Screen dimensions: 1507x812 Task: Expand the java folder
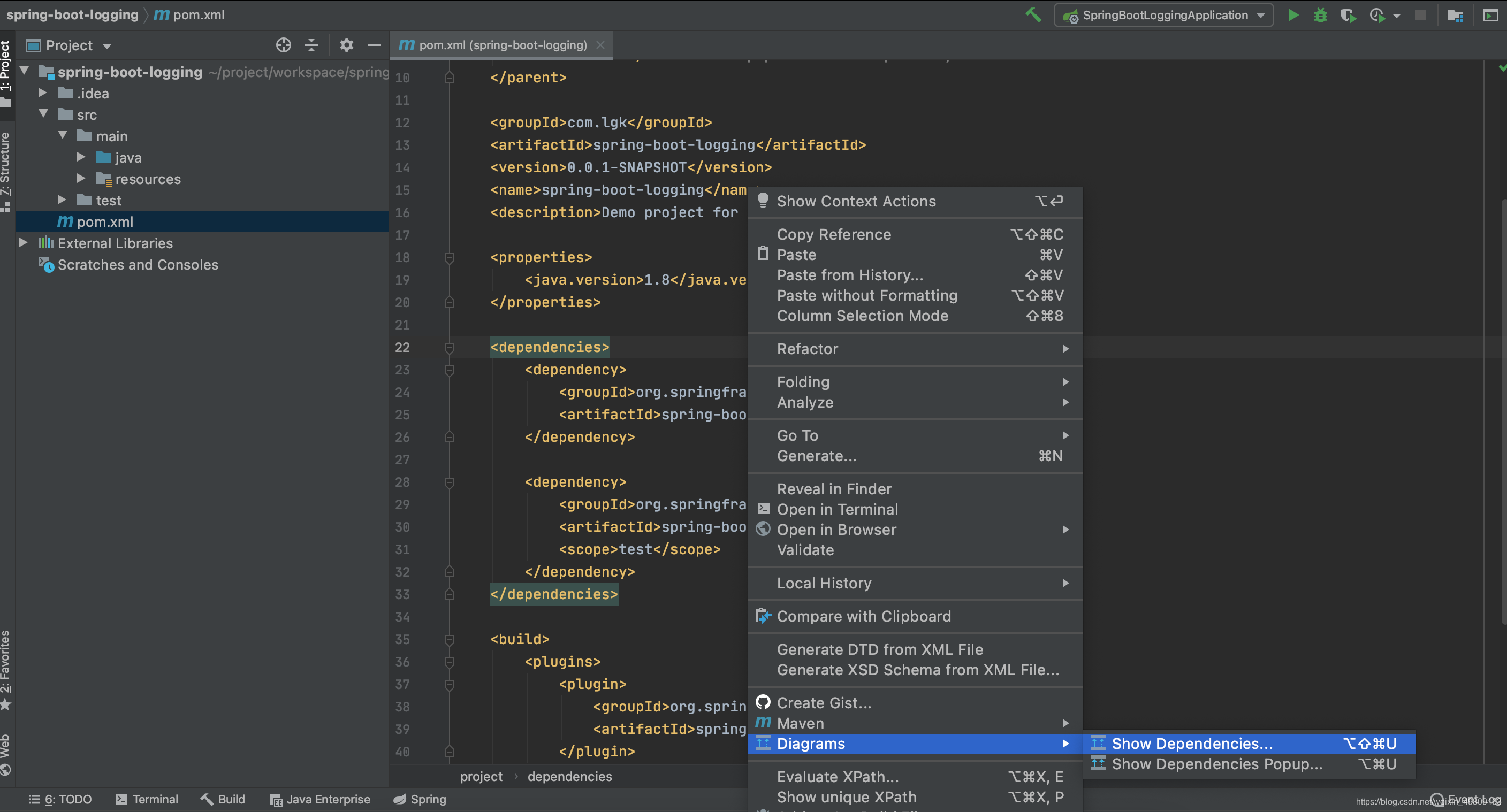[x=81, y=157]
